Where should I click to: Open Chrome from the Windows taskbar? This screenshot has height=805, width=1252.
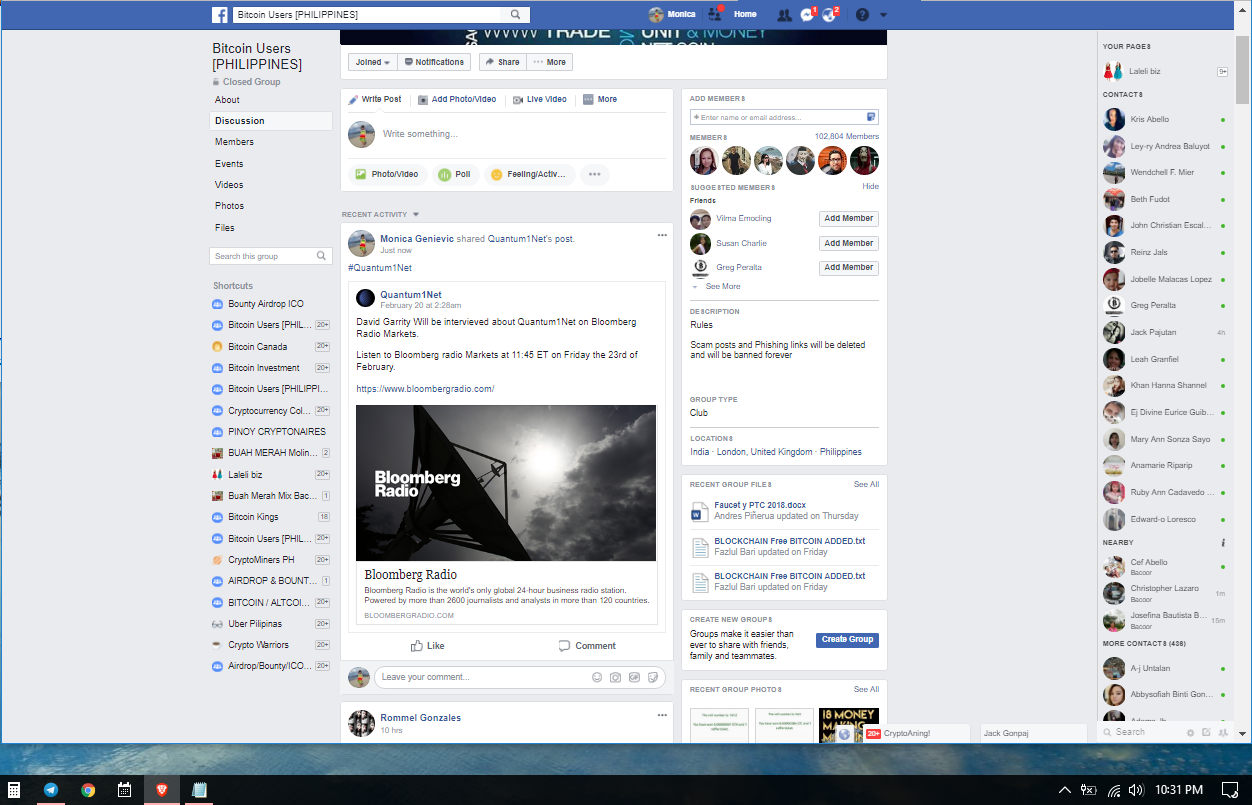(88, 789)
